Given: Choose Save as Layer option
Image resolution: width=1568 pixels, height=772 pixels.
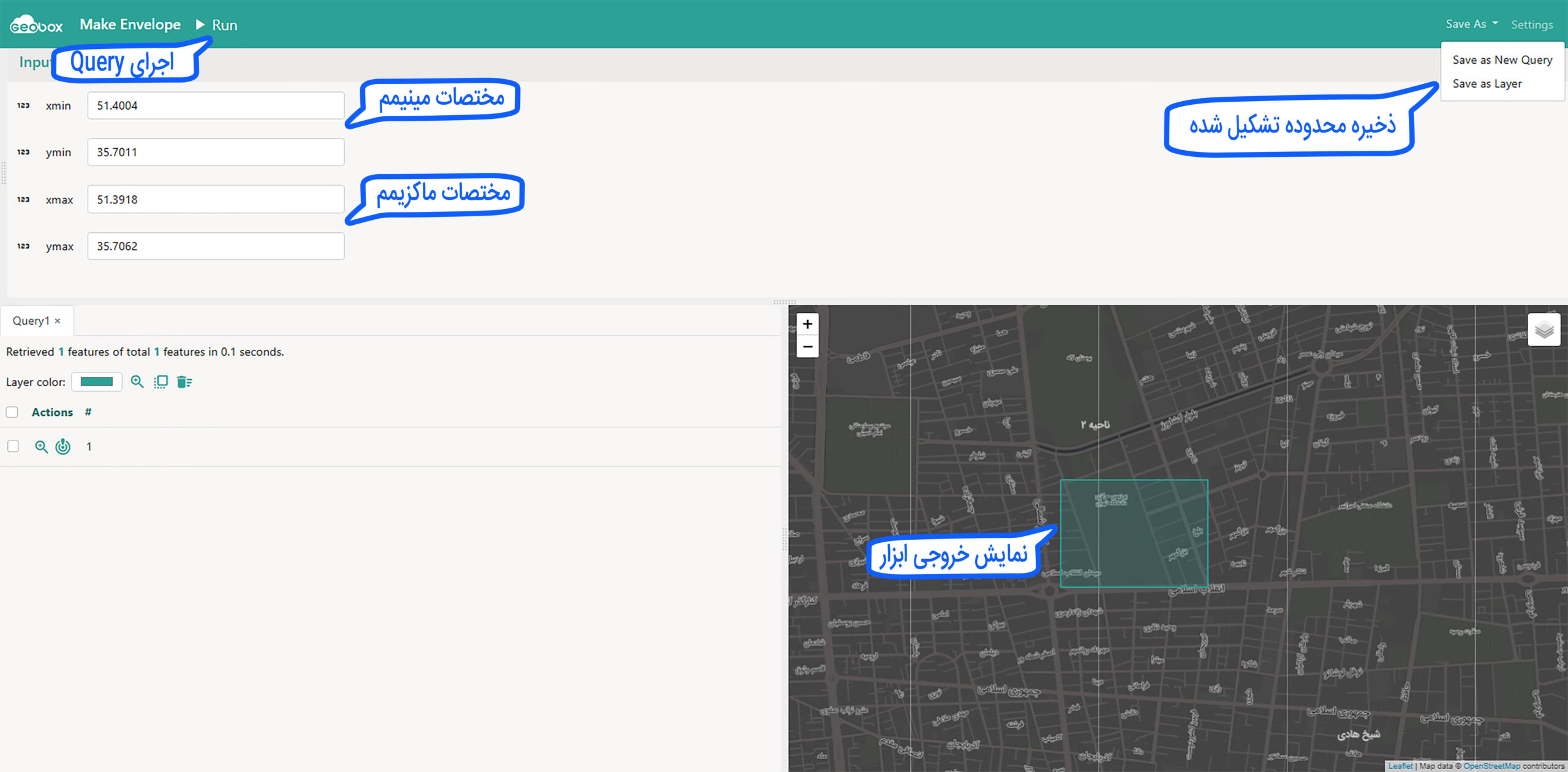Looking at the screenshot, I should pos(1487,84).
